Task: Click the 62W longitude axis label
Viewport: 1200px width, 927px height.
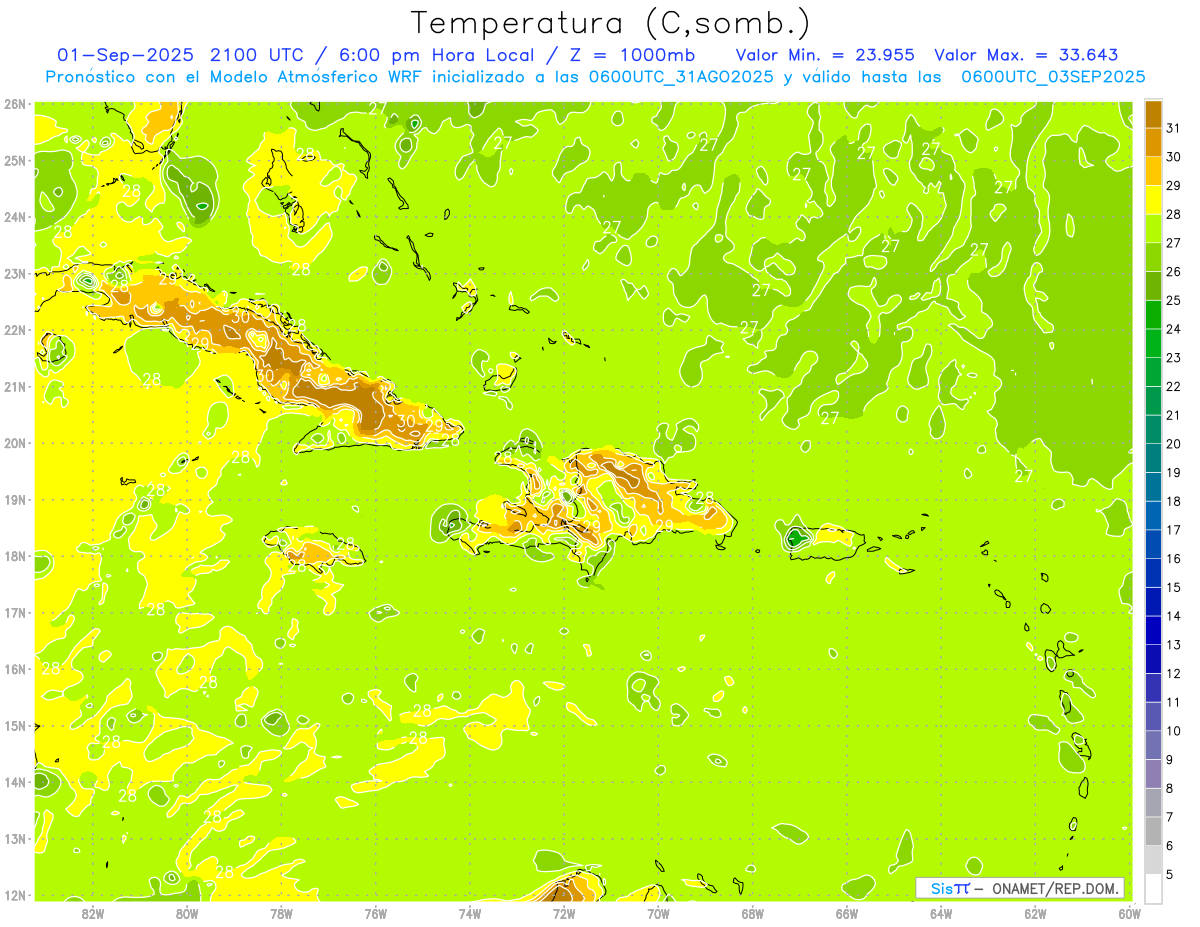Action: (1035, 912)
